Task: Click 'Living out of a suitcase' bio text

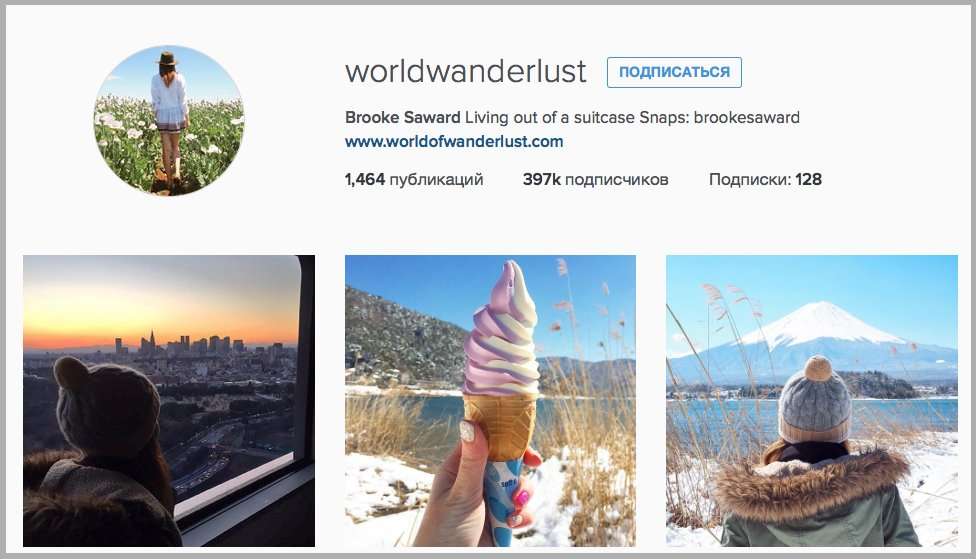Action: [550, 118]
